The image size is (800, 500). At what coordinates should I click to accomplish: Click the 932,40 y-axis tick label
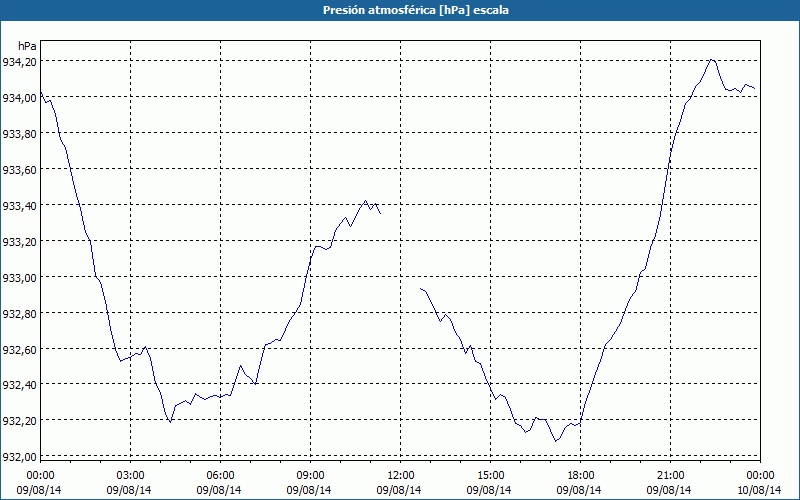click(x=20, y=385)
